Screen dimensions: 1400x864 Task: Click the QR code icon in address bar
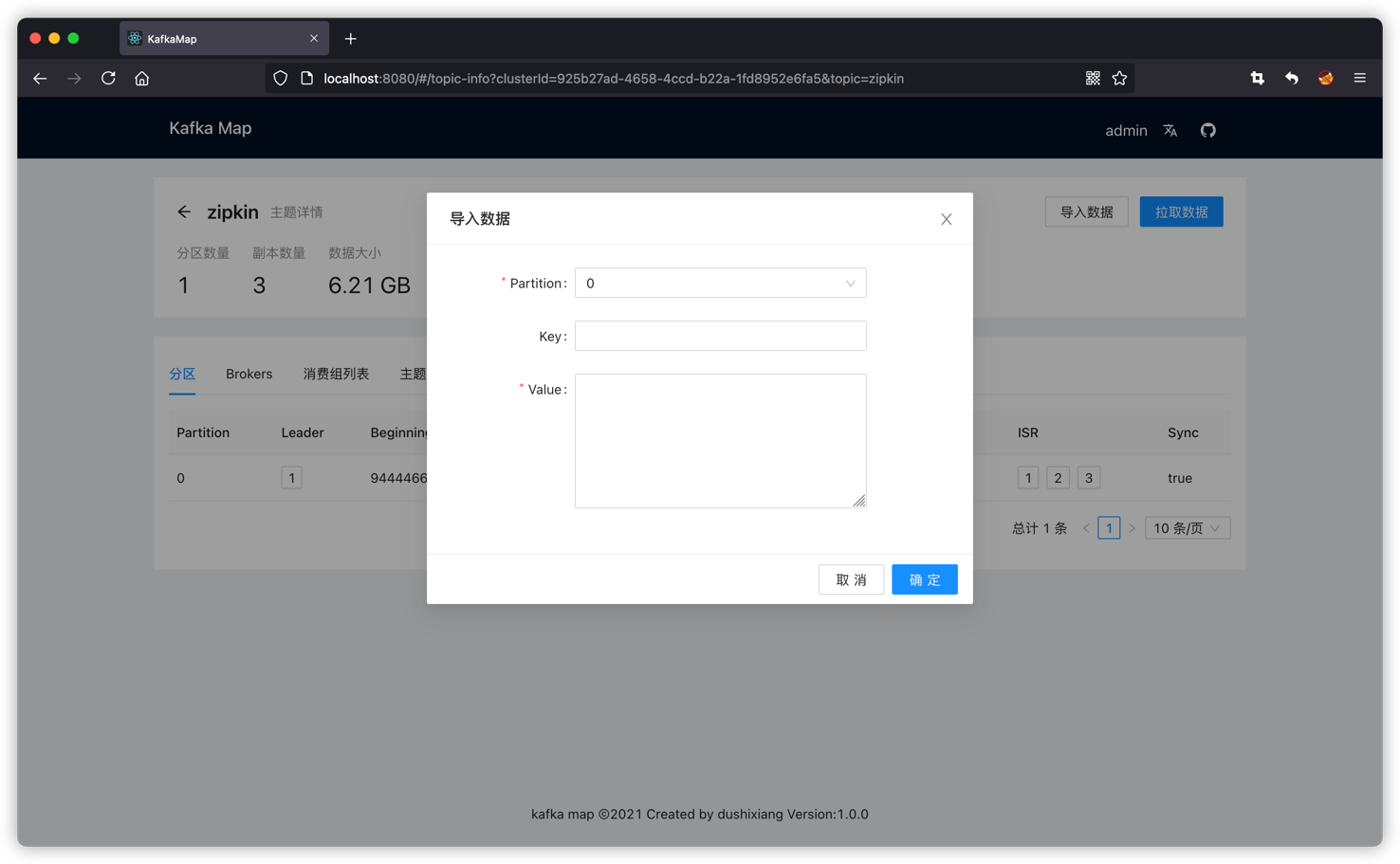click(x=1092, y=78)
